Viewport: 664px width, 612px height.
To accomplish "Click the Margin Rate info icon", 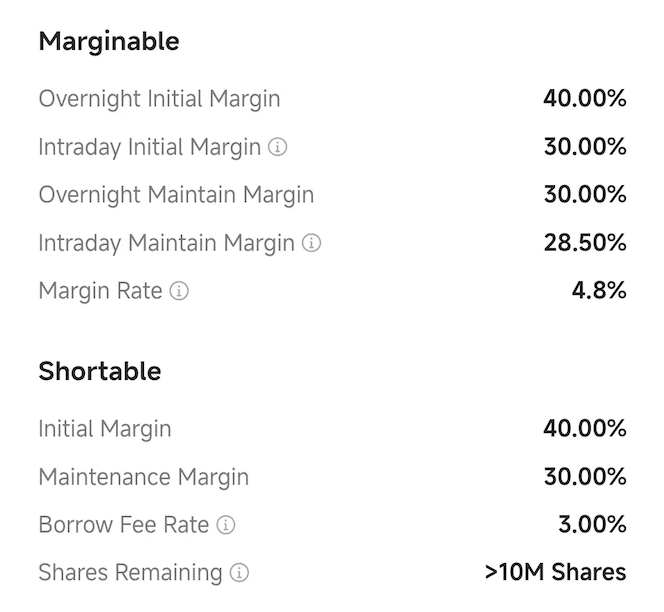I will point(179,291).
